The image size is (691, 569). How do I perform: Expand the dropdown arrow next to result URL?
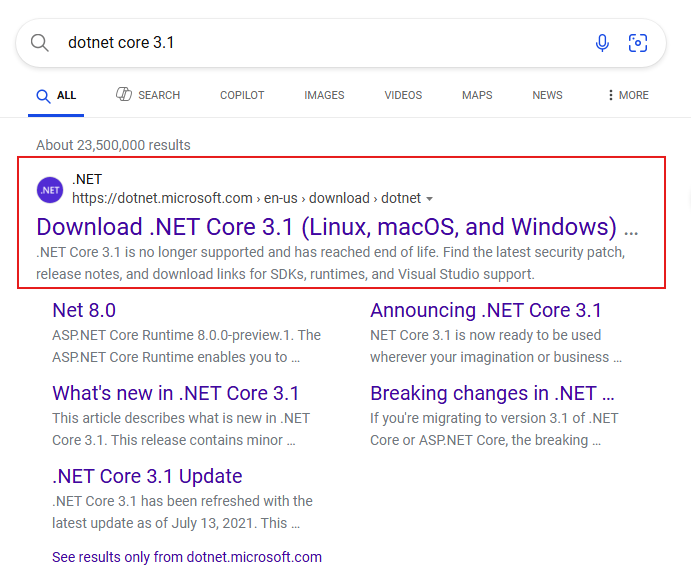point(430,199)
